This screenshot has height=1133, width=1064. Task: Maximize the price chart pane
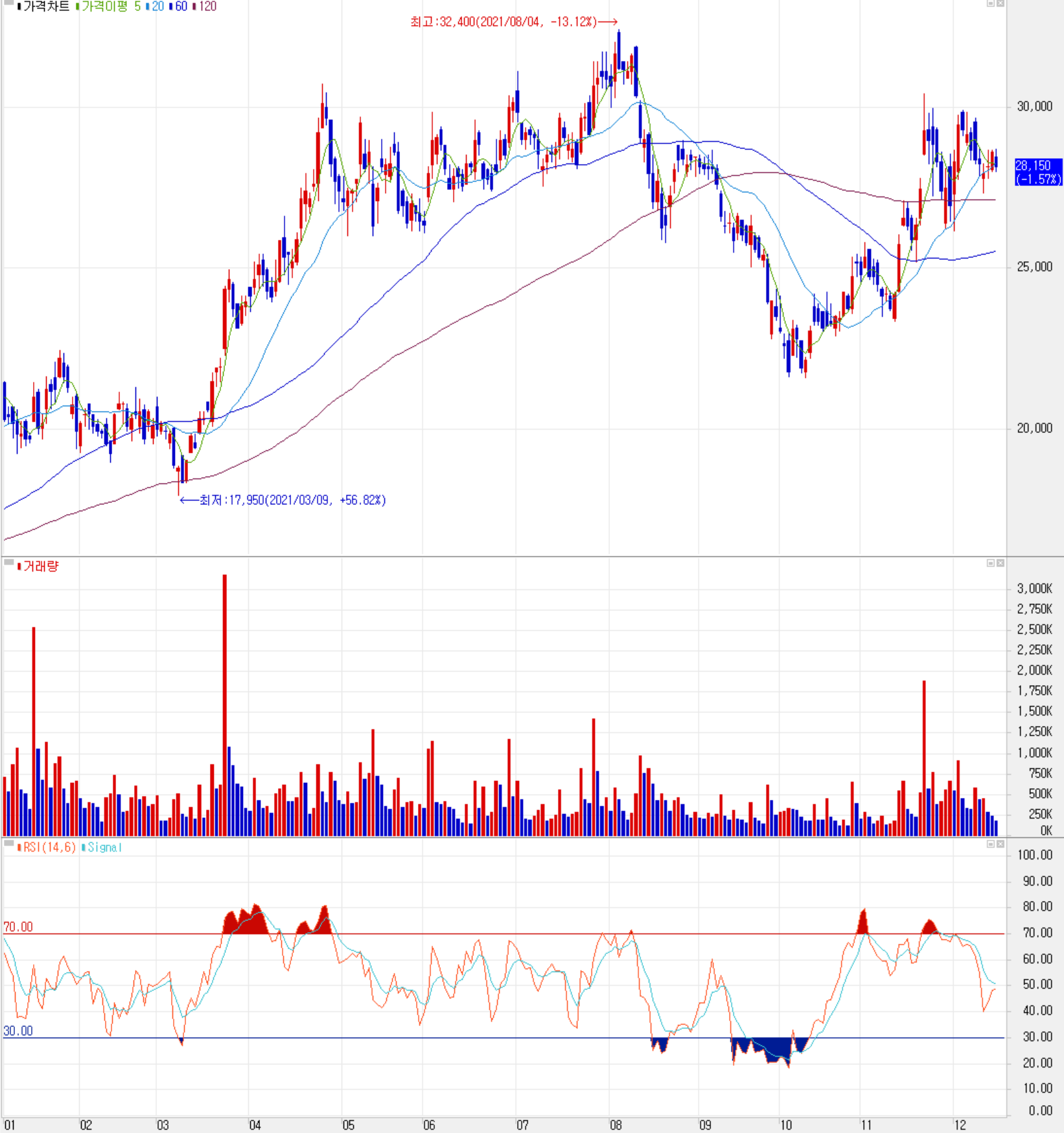[990, 4]
